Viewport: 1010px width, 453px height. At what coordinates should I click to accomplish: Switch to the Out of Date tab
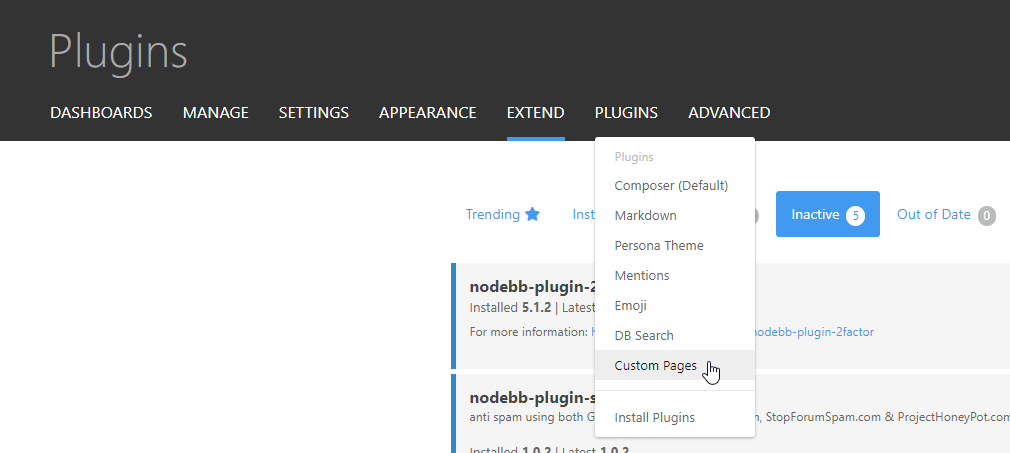point(945,214)
